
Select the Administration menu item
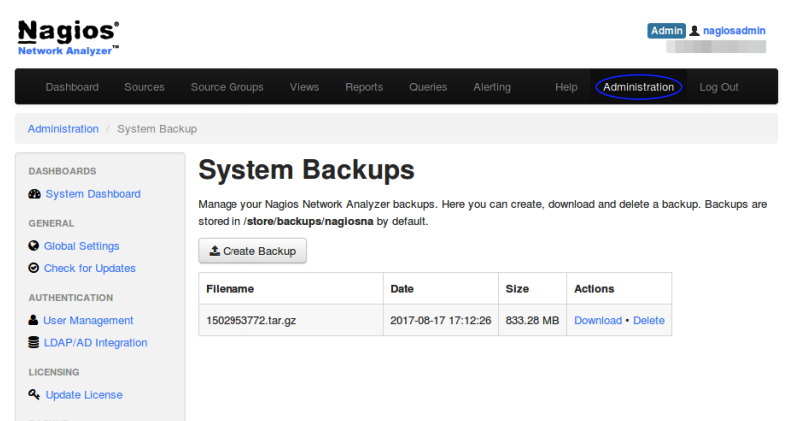(638, 87)
